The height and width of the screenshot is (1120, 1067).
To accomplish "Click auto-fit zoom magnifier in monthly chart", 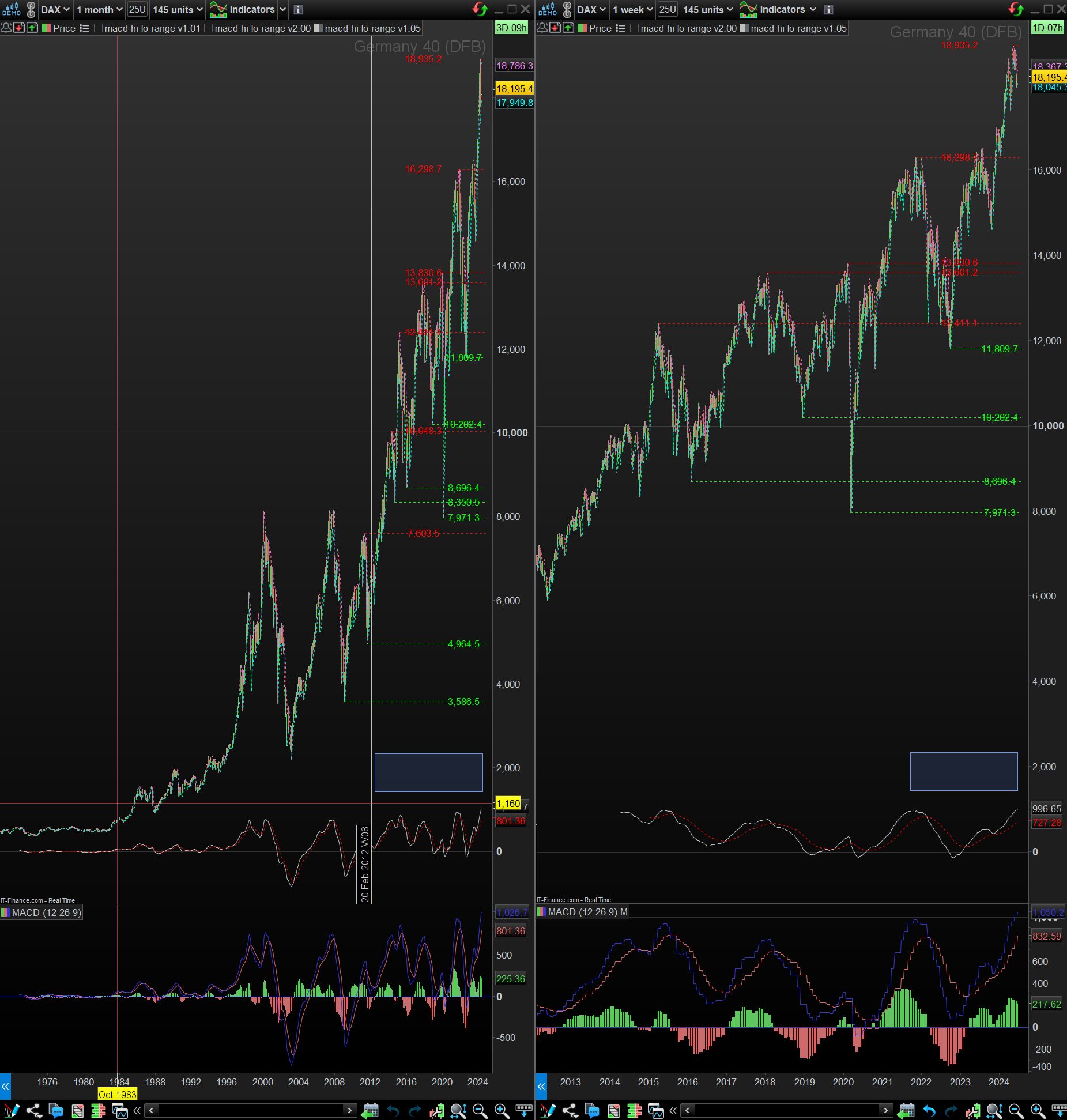I will [x=459, y=1110].
